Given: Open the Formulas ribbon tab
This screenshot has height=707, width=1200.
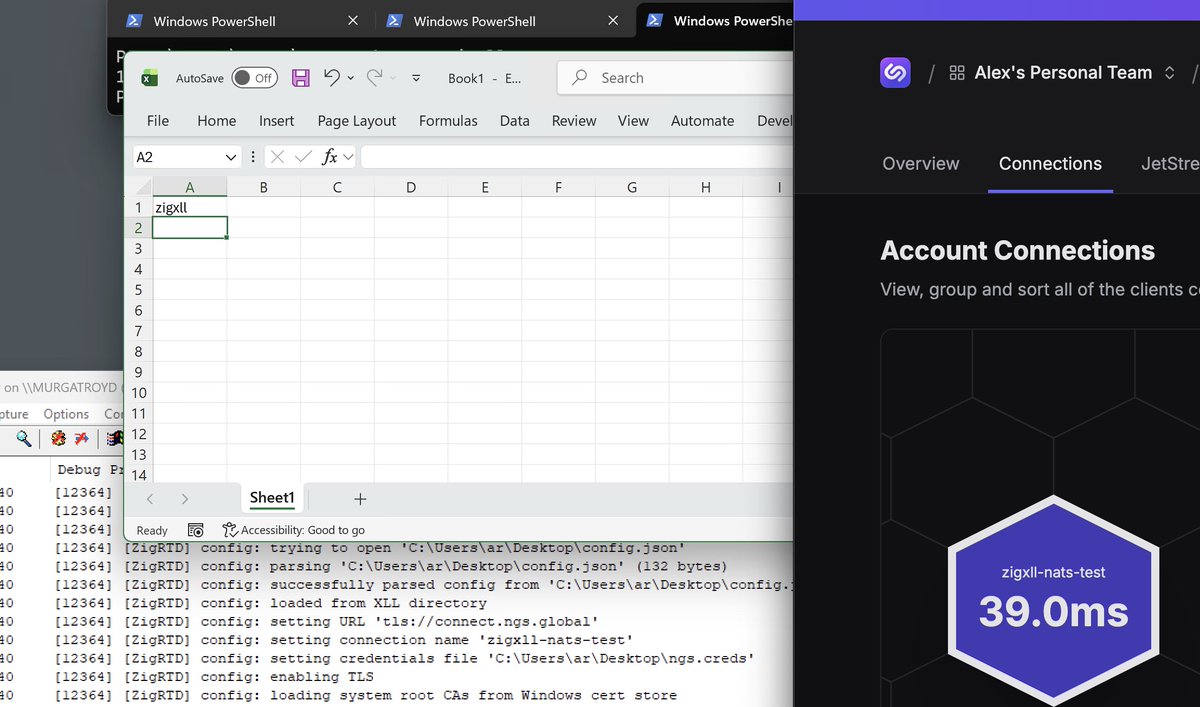Looking at the screenshot, I should [448, 121].
